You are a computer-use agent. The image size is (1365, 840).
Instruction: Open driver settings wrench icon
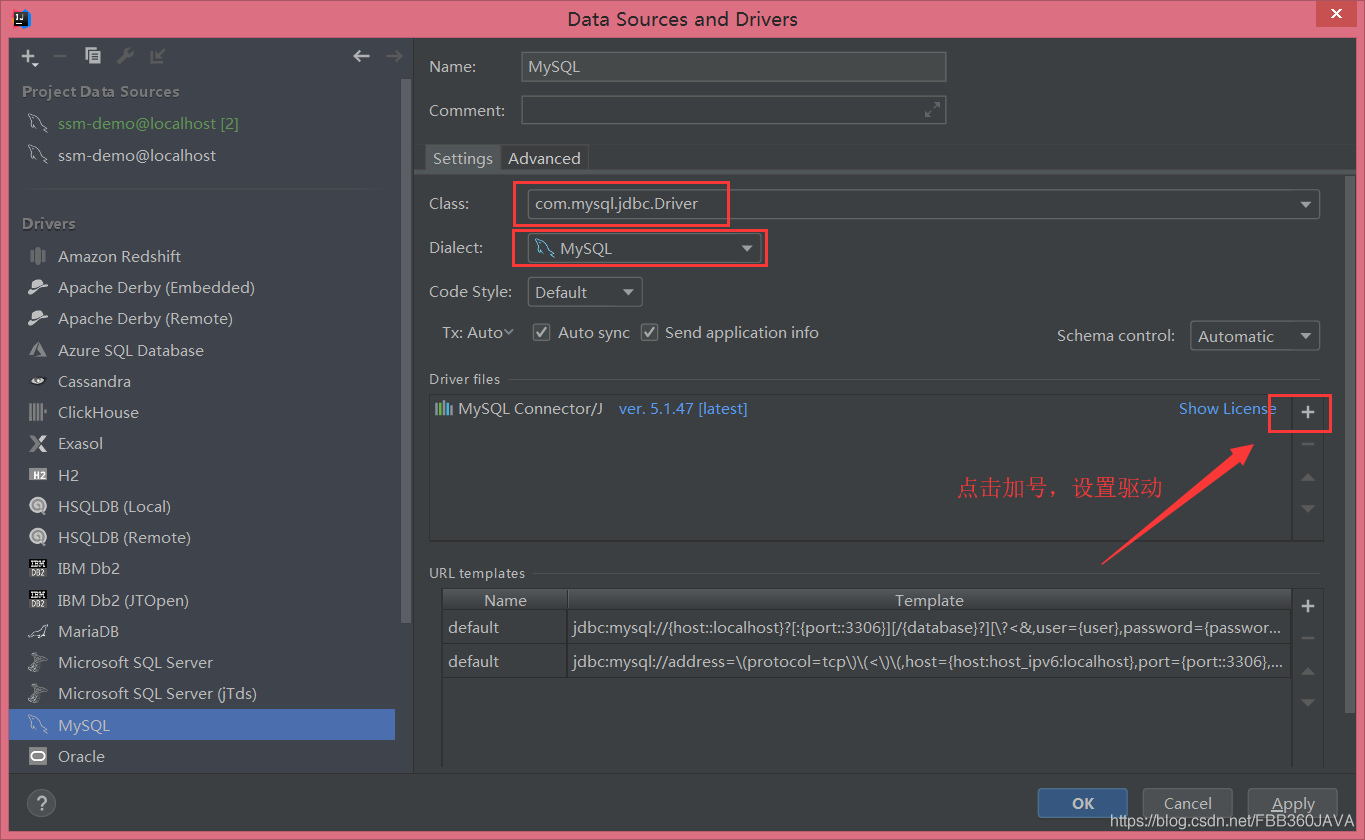tap(125, 56)
